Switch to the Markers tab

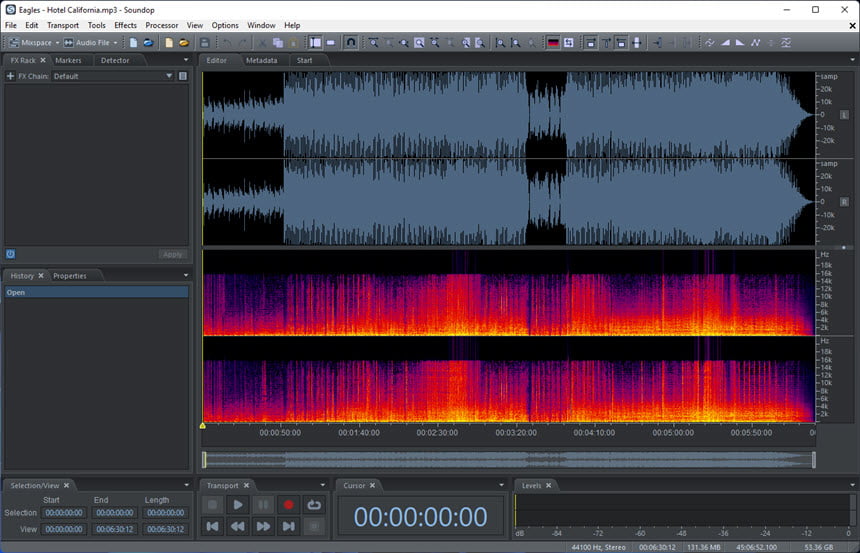(x=68, y=60)
